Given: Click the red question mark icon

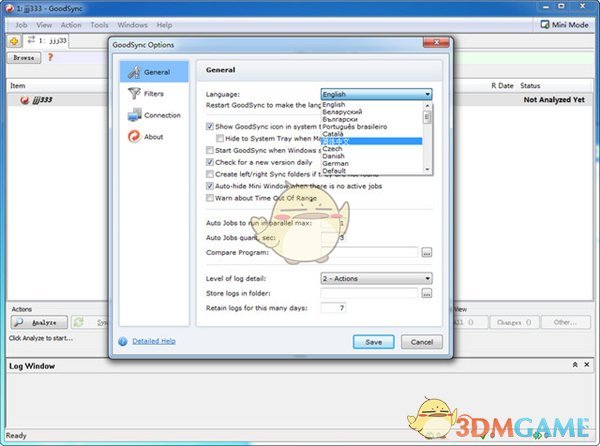Looking at the screenshot, I should 50,57.
